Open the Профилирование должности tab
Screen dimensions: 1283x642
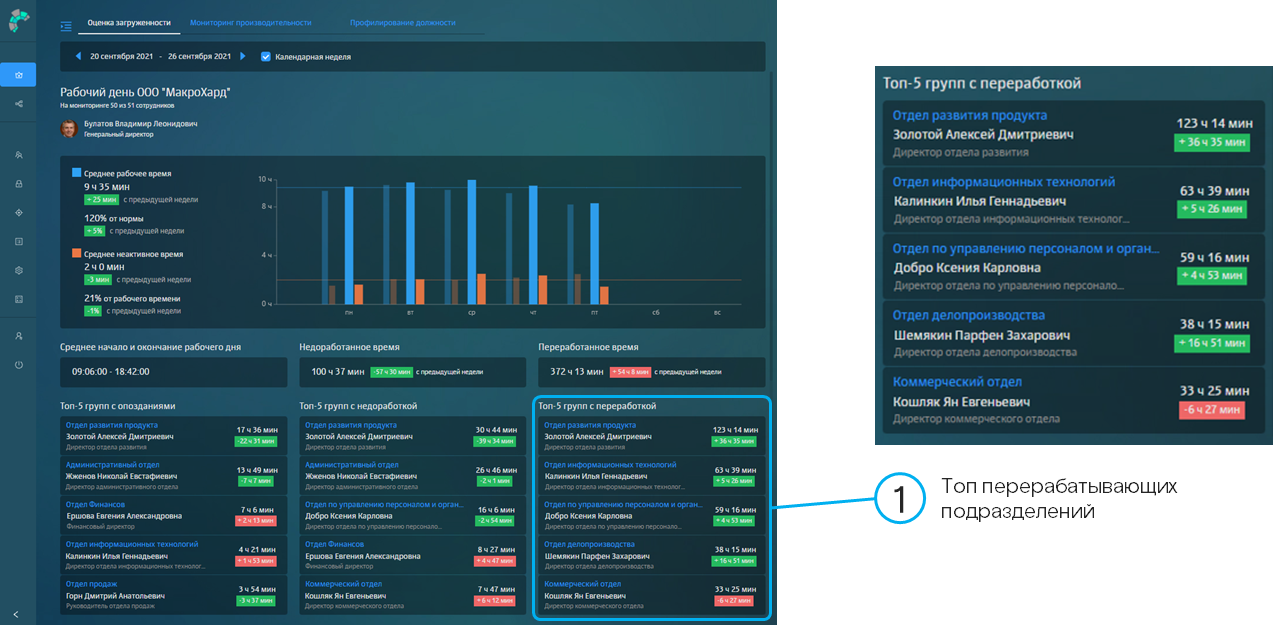coord(402,22)
